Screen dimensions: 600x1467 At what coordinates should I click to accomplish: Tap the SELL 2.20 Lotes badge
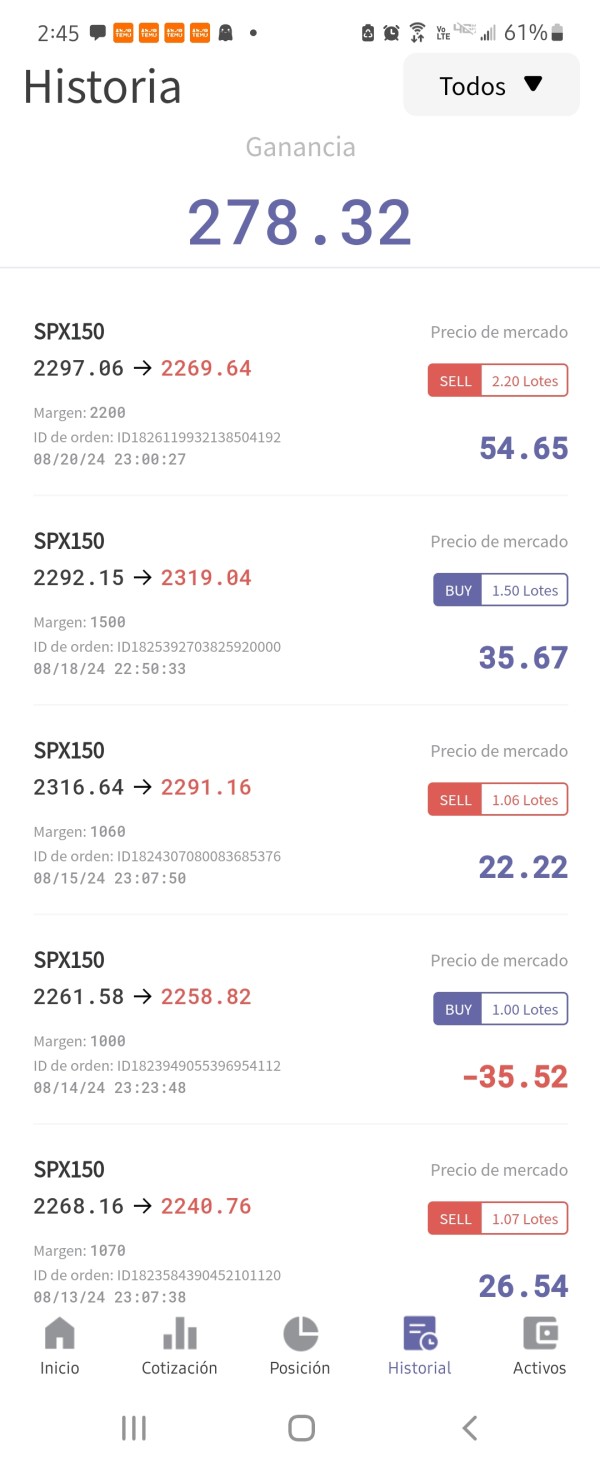point(498,381)
